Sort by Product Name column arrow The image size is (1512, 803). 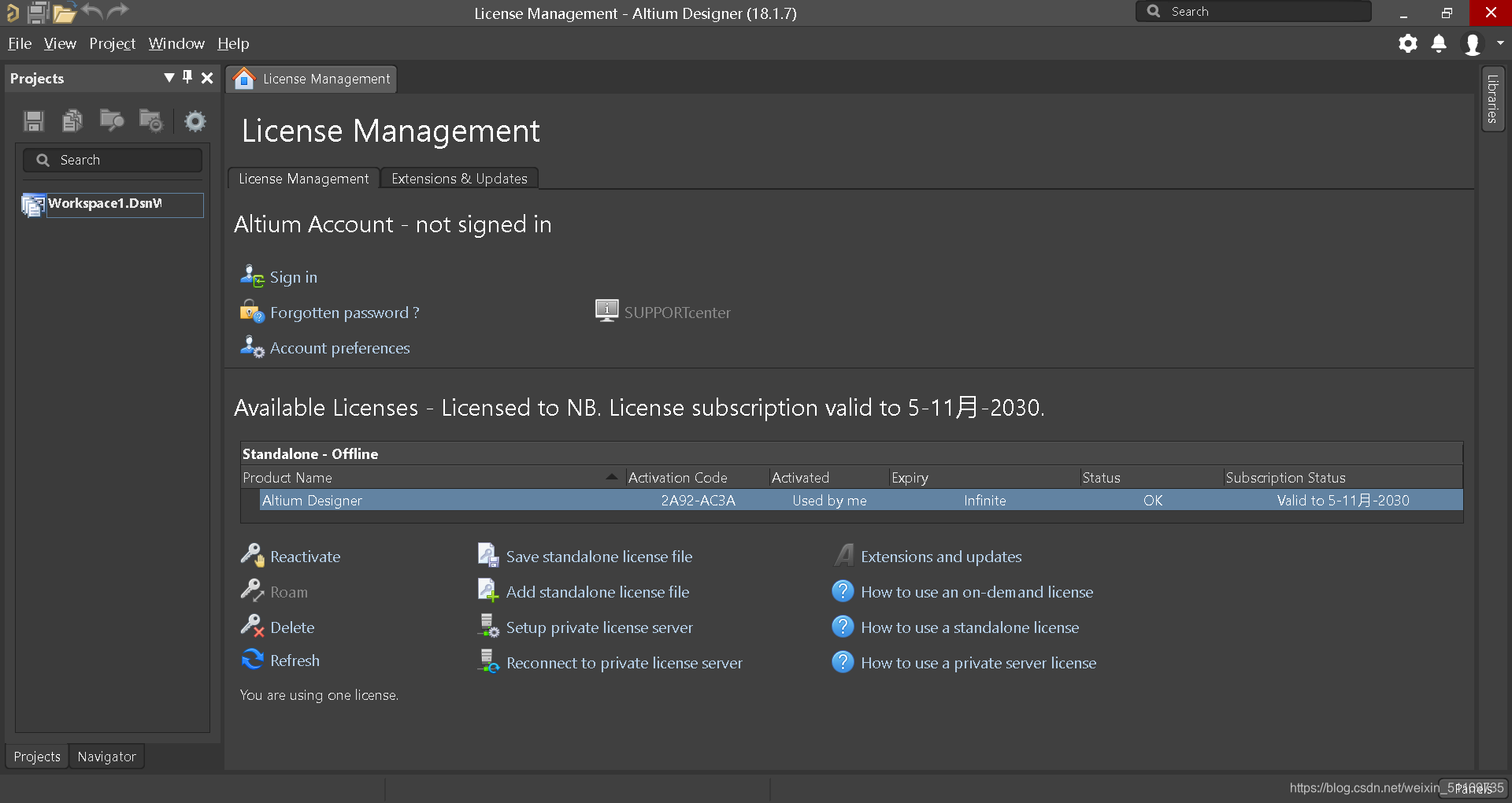(x=611, y=477)
